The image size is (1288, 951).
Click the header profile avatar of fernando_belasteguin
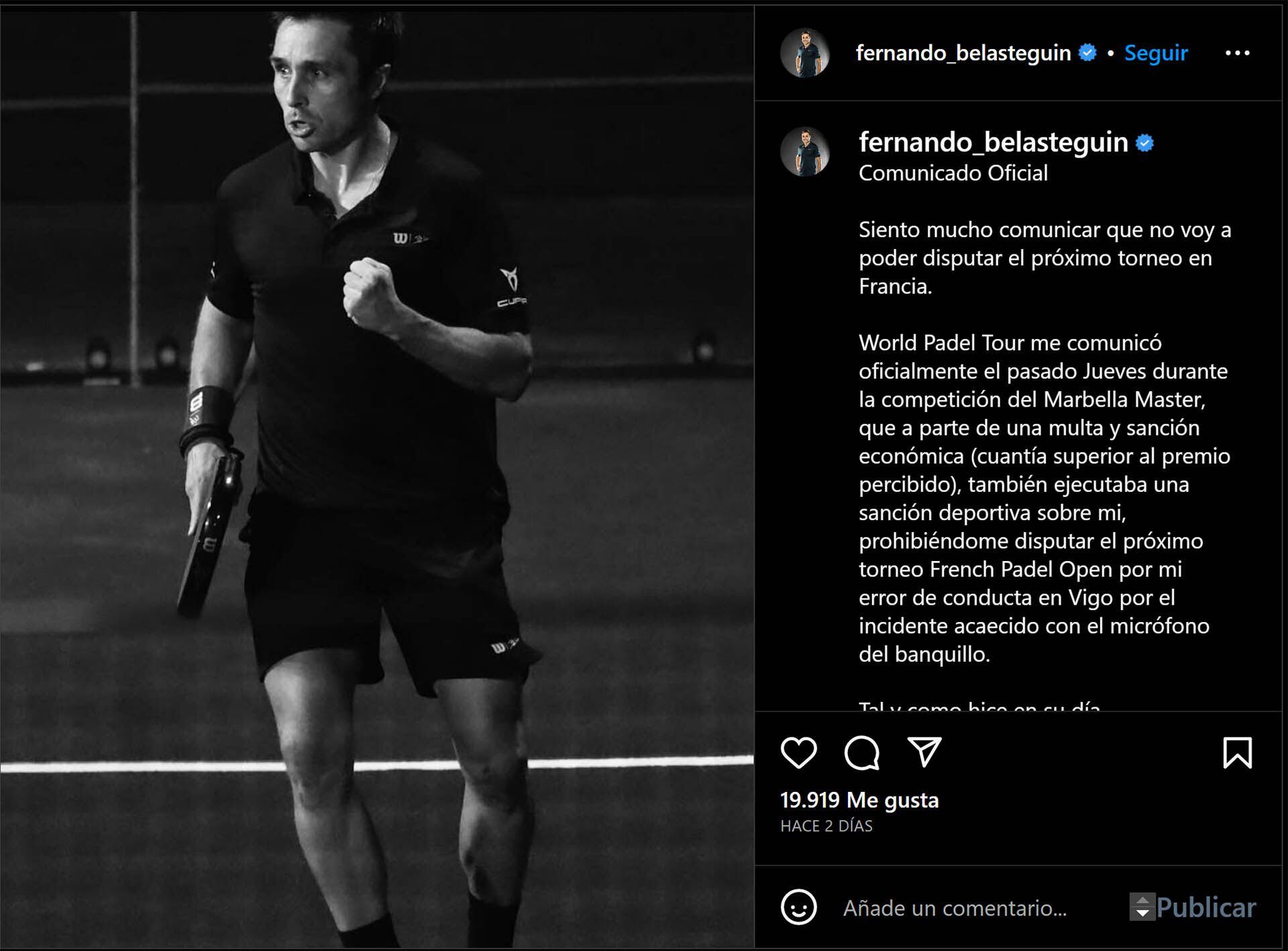(805, 53)
